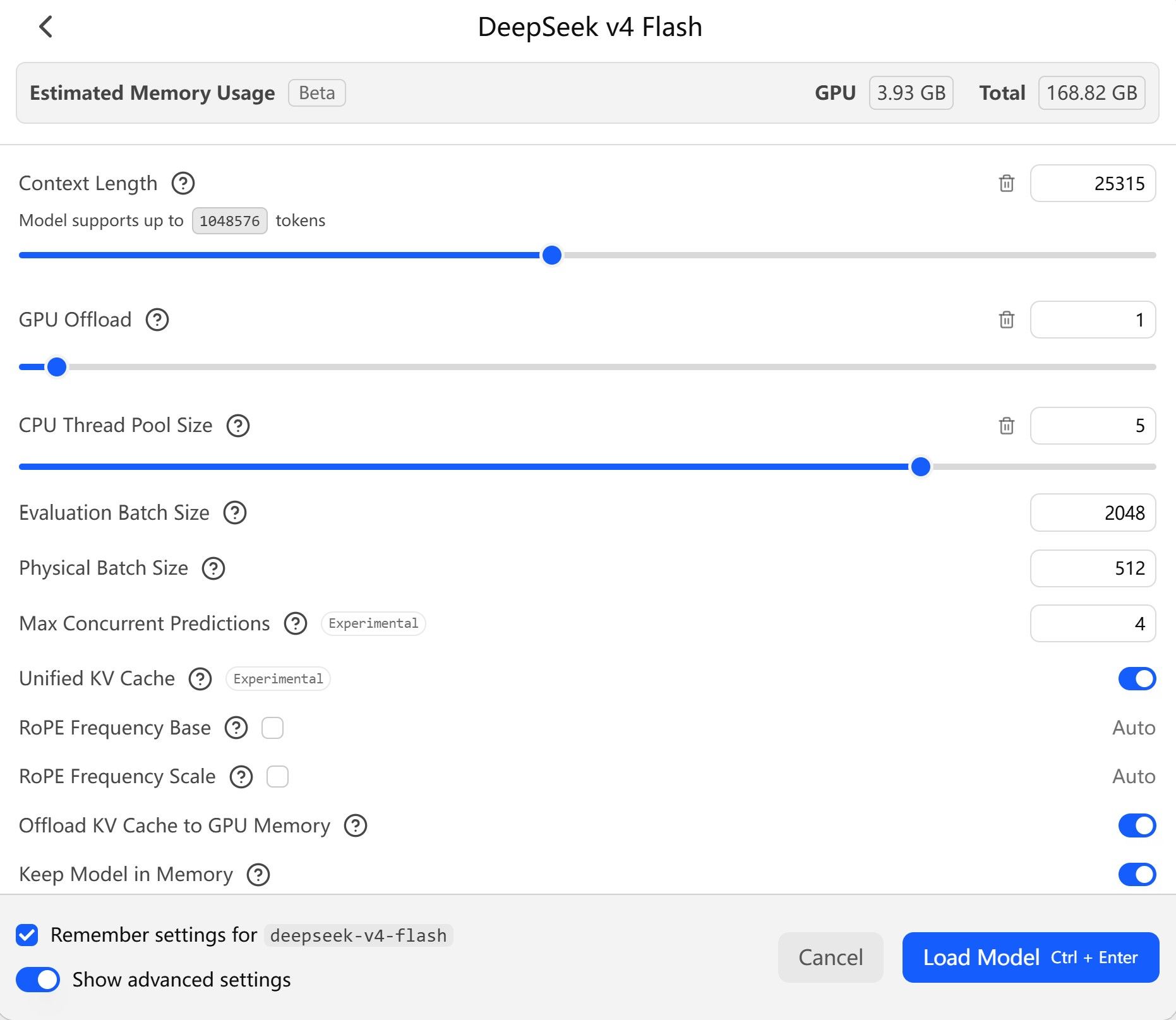
Task: View help for Evaluation Batch Size
Action: (235, 513)
